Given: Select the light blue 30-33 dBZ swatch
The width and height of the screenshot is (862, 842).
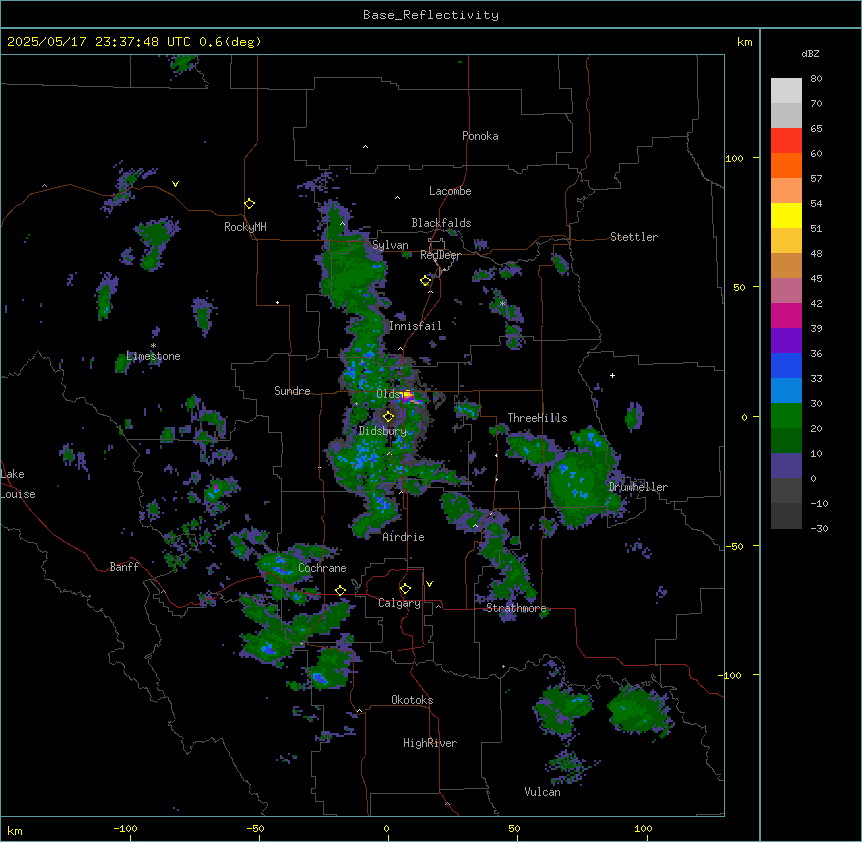Looking at the screenshot, I should [x=786, y=391].
